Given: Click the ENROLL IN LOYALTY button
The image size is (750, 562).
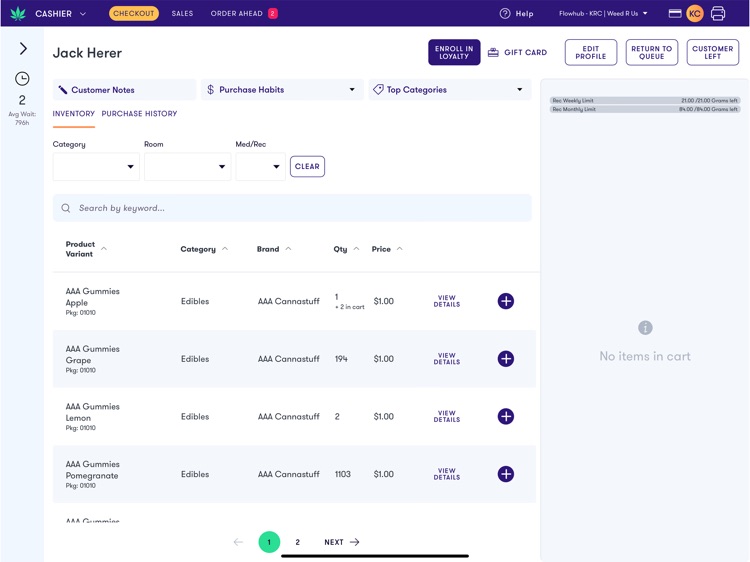Looking at the screenshot, I should coord(454,52).
